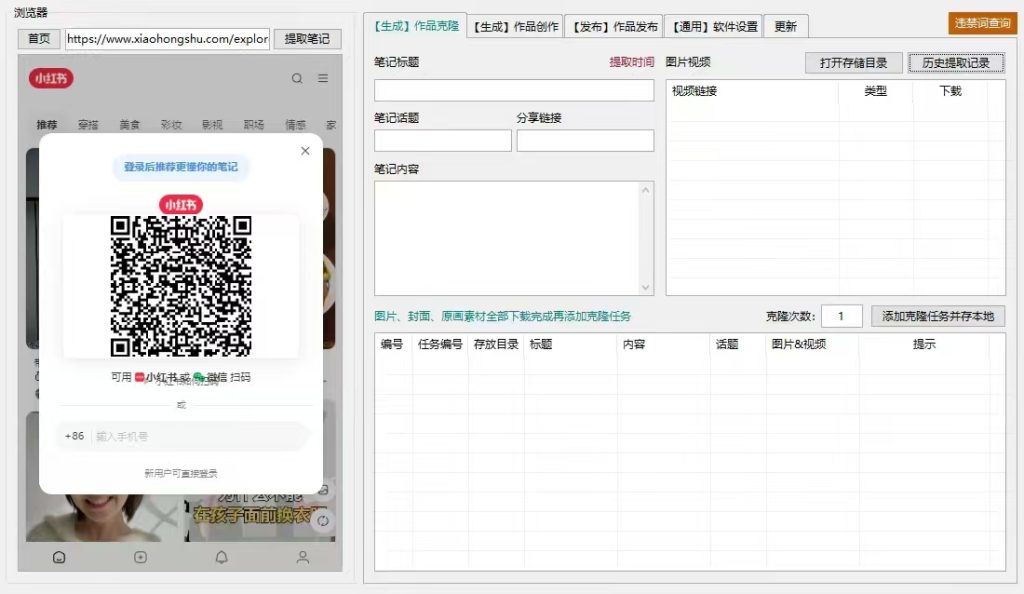
Task: Click inside the 克隆次数 number field
Action: 841,315
